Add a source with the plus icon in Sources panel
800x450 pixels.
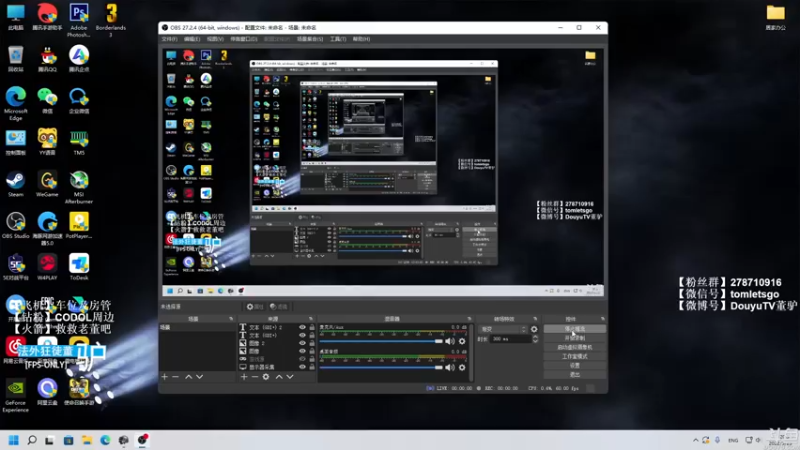pyautogui.click(x=244, y=377)
